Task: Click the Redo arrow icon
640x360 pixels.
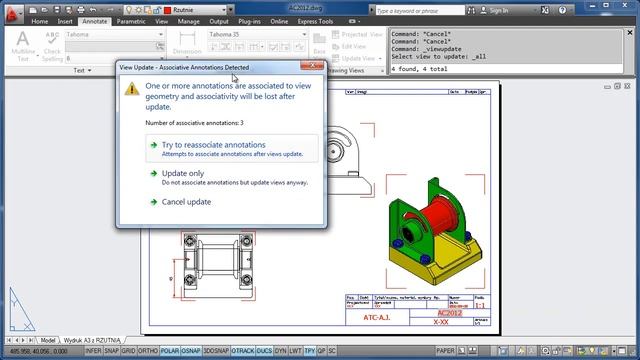Action: (110, 10)
